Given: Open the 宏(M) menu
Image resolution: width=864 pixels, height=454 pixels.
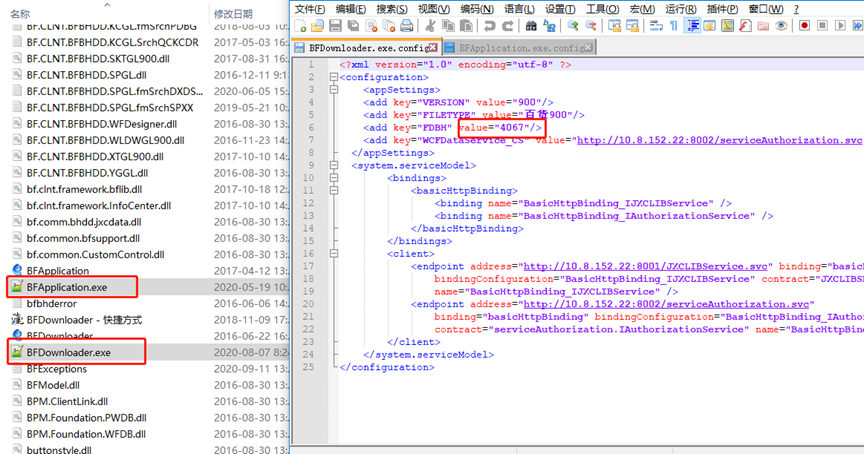Looking at the screenshot, I should [642, 9].
